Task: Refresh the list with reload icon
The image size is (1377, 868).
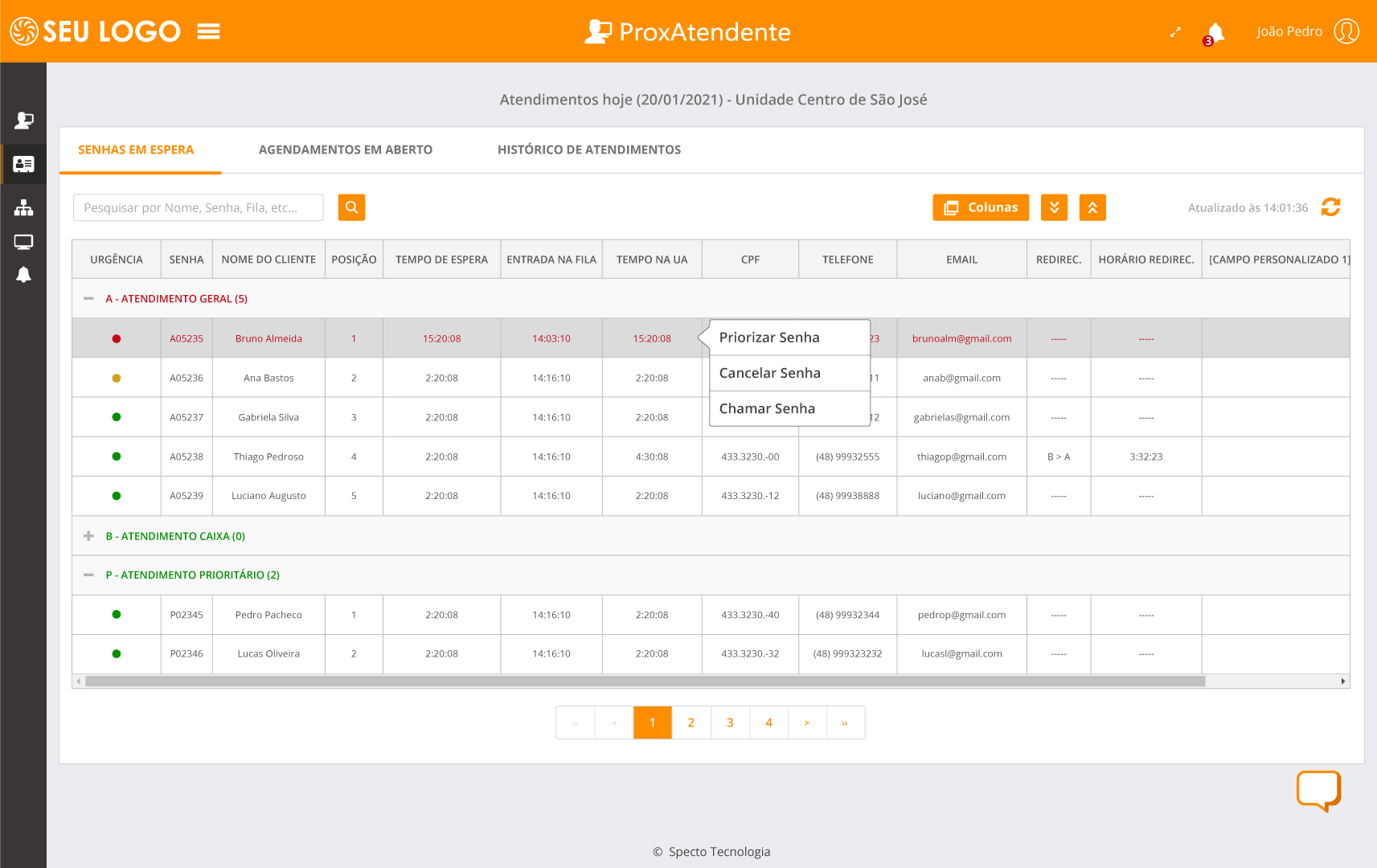Action: 1330,207
